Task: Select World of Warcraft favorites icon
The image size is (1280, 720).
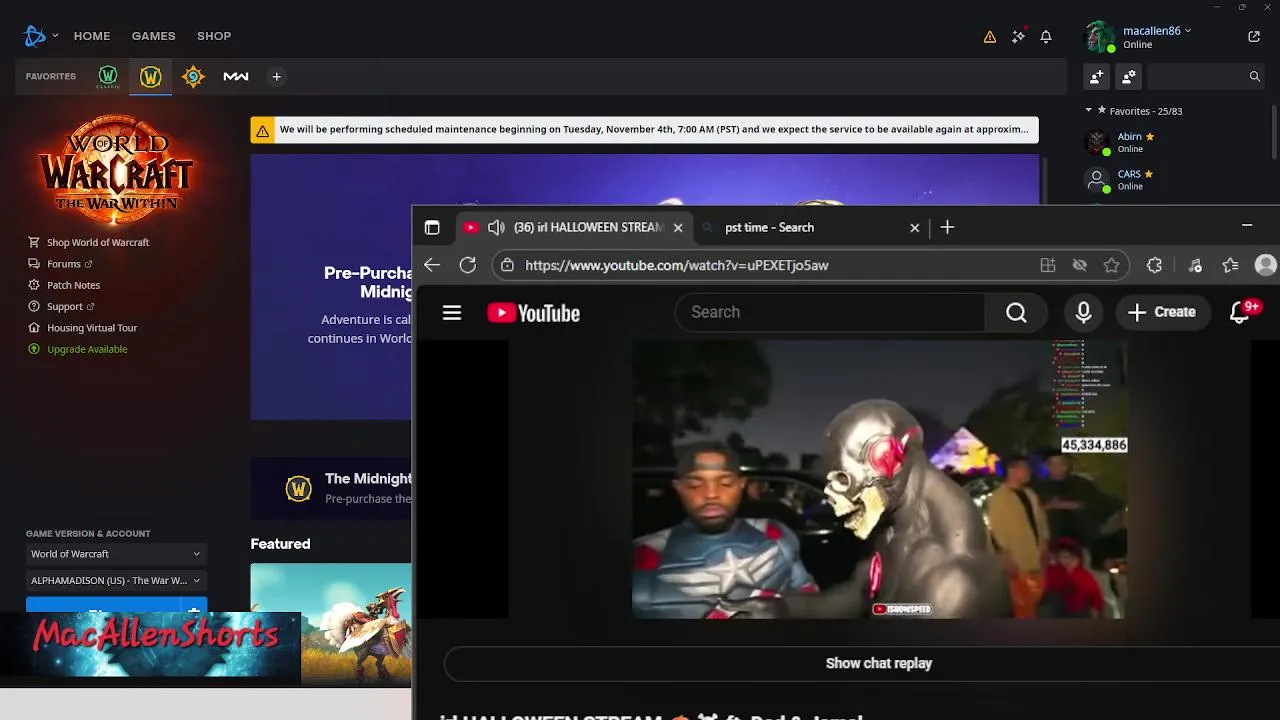Action: click(151, 77)
